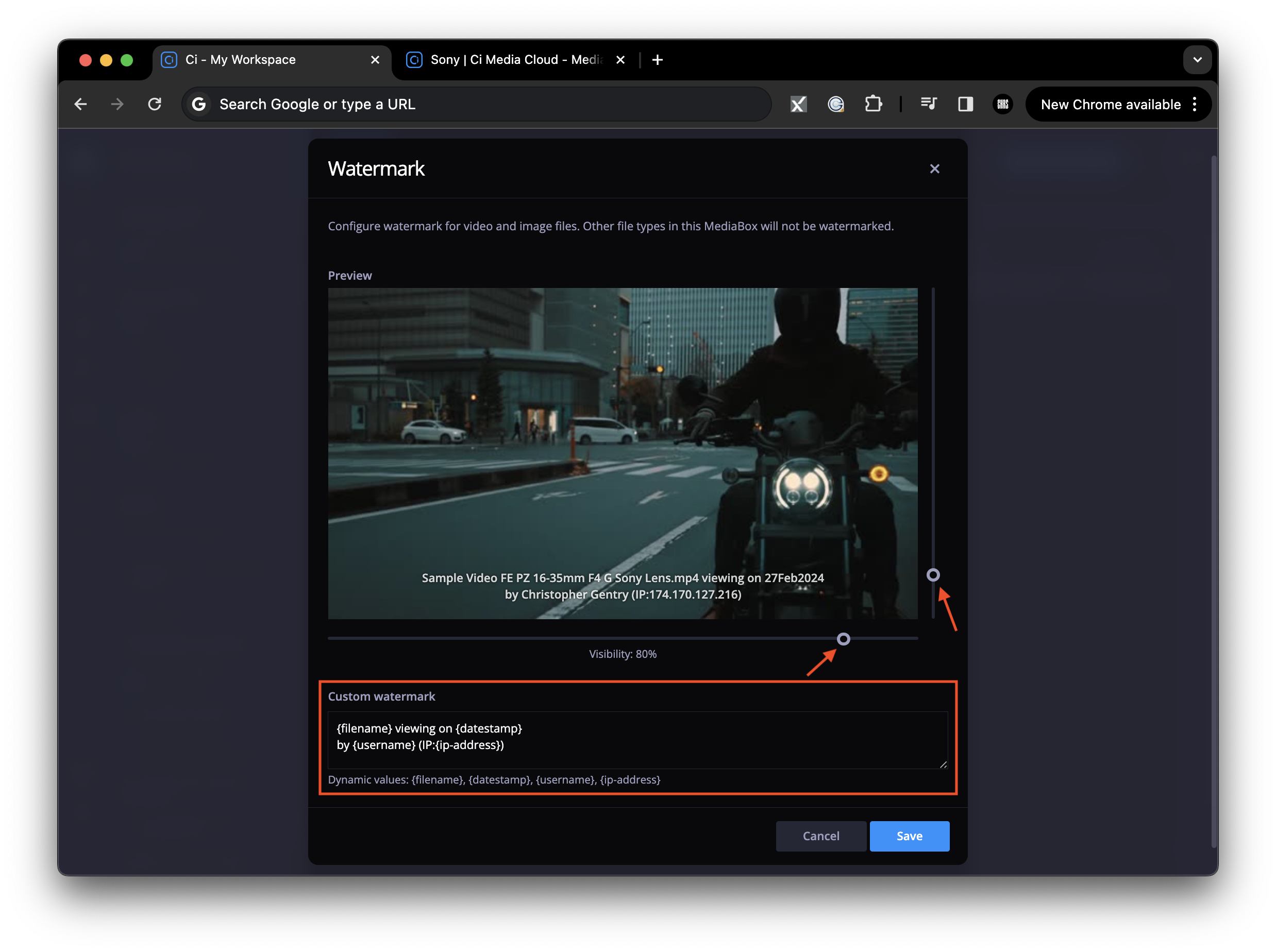Click the Ci favicon on My Workspace tab

[x=169, y=60]
